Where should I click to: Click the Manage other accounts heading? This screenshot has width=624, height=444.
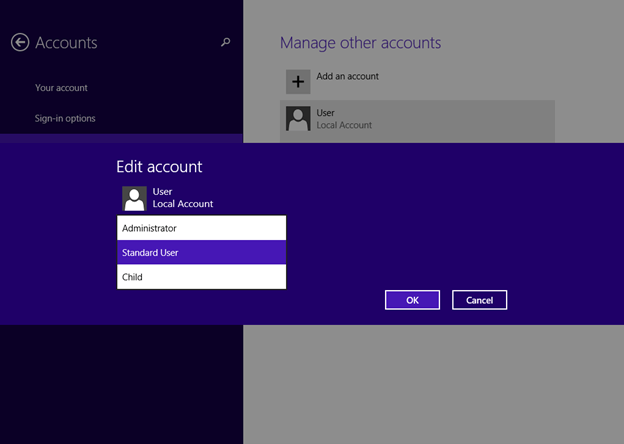(361, 43)
